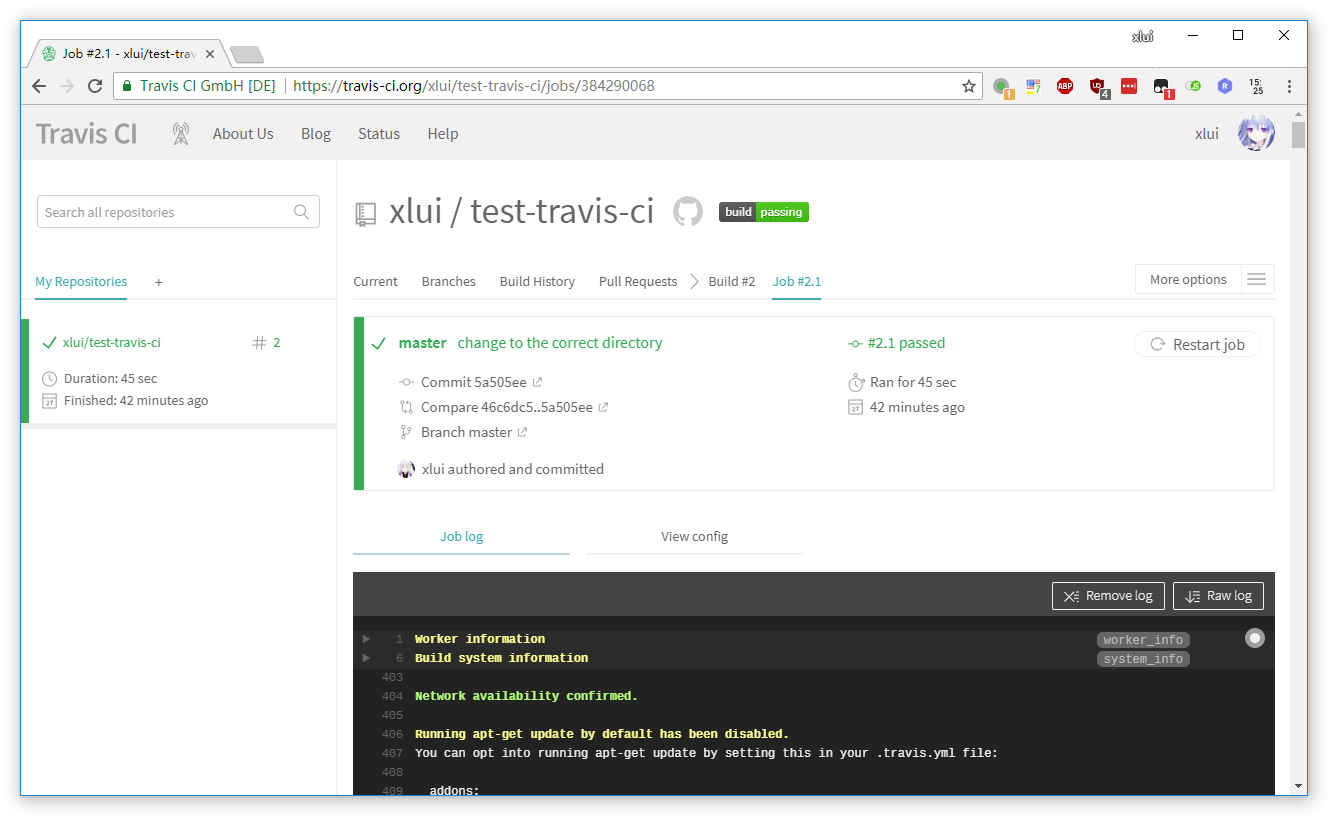Click the green toggle-style extension icon
Viewport: 1328px width, 816px height.
tap(1193, 86)
